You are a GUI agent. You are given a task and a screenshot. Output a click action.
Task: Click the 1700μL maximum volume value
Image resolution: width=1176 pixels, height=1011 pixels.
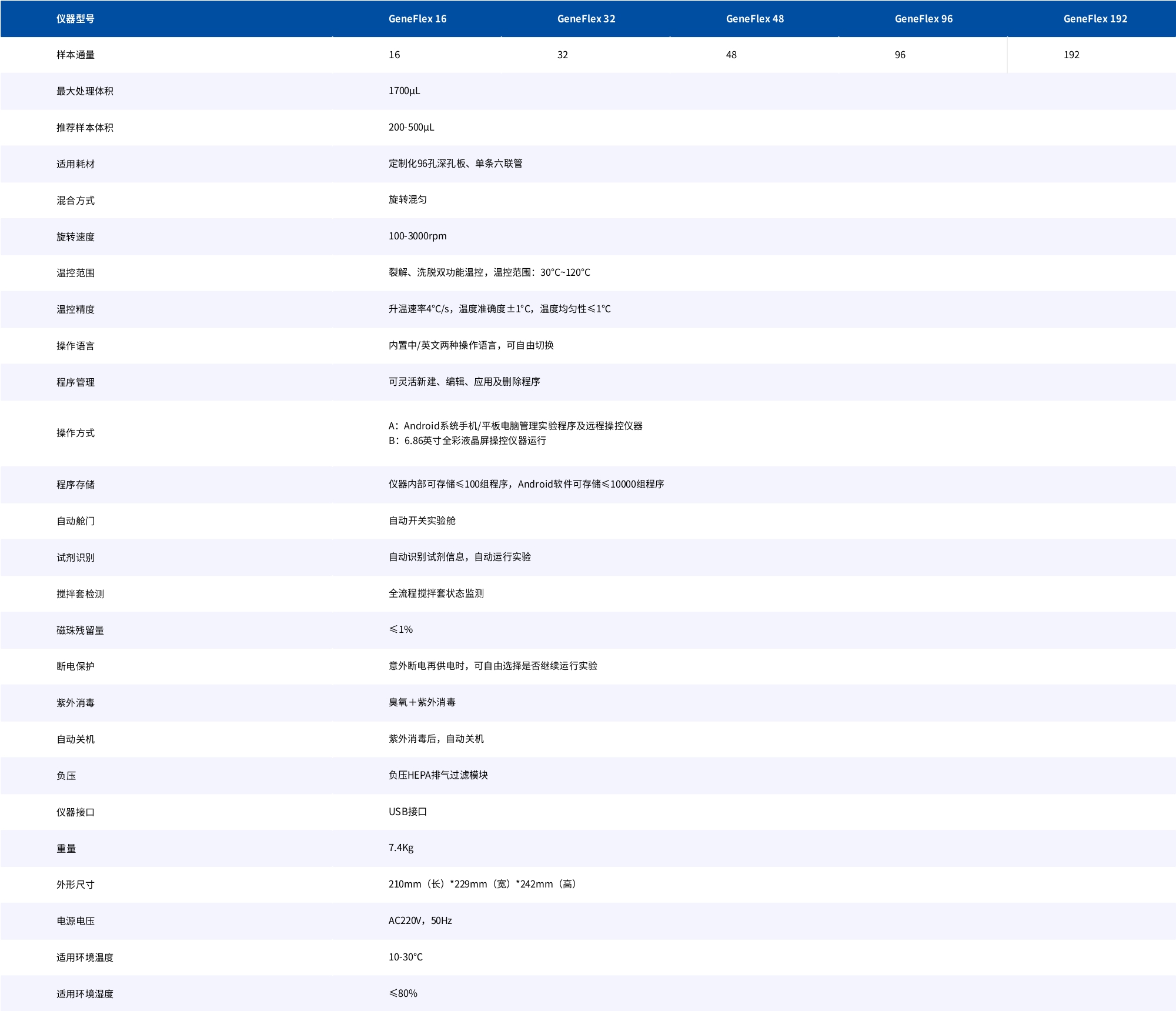point(404,91)
